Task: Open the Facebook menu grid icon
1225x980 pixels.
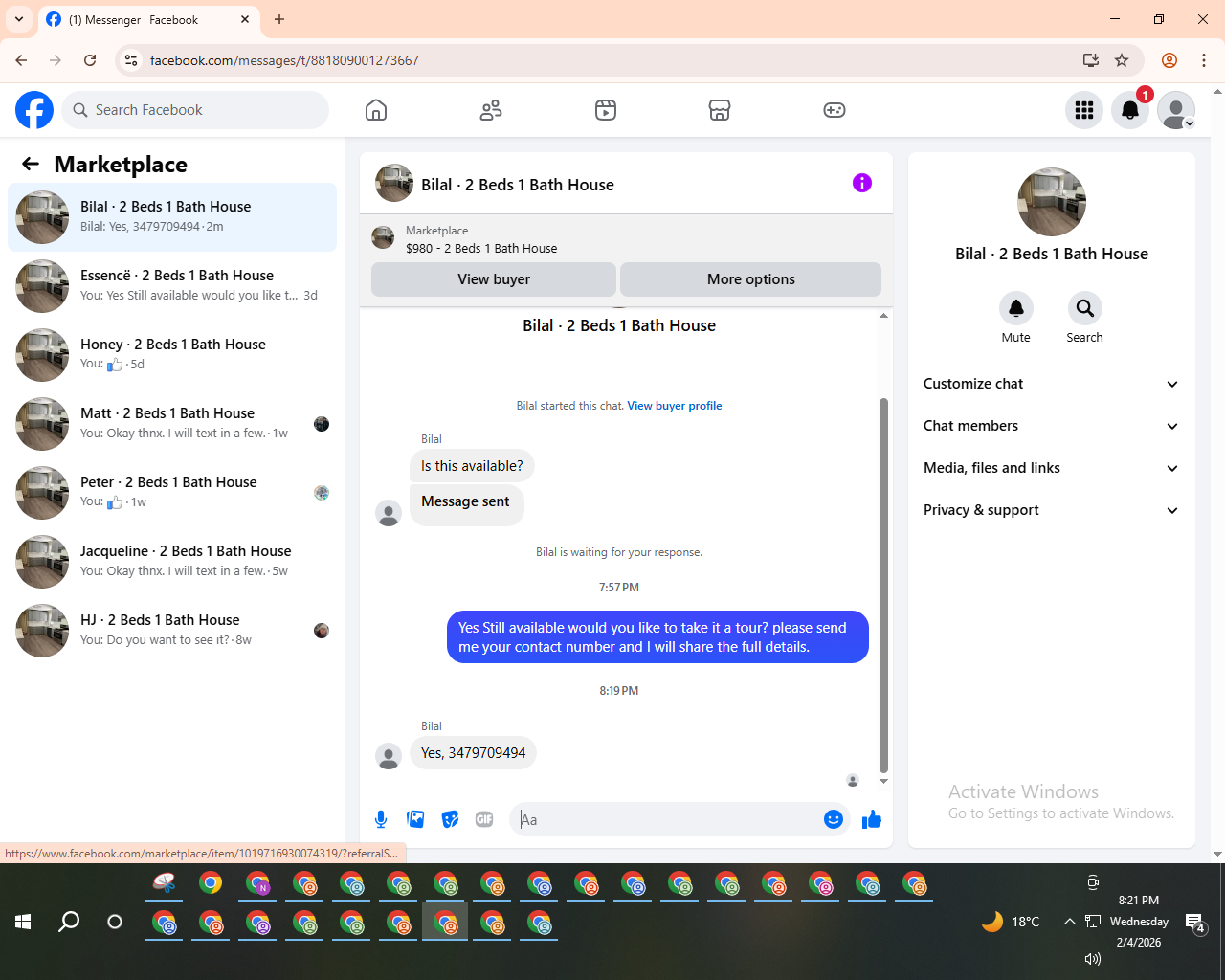Action: point(1084,110)
